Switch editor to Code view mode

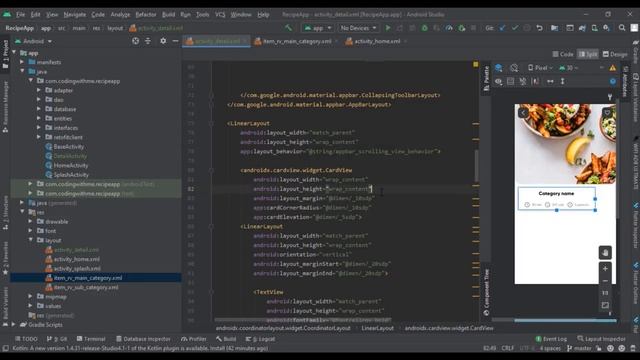(562, 54)
